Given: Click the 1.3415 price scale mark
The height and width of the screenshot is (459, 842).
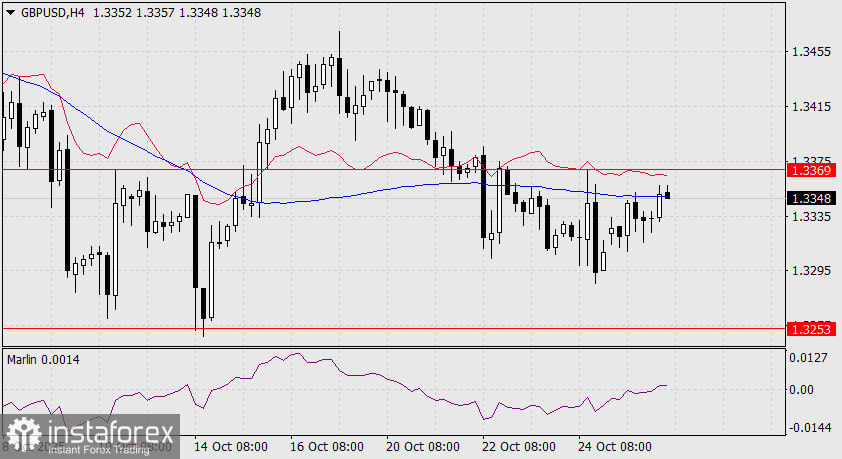Looking at the screenshot, I should pos(811,107).
